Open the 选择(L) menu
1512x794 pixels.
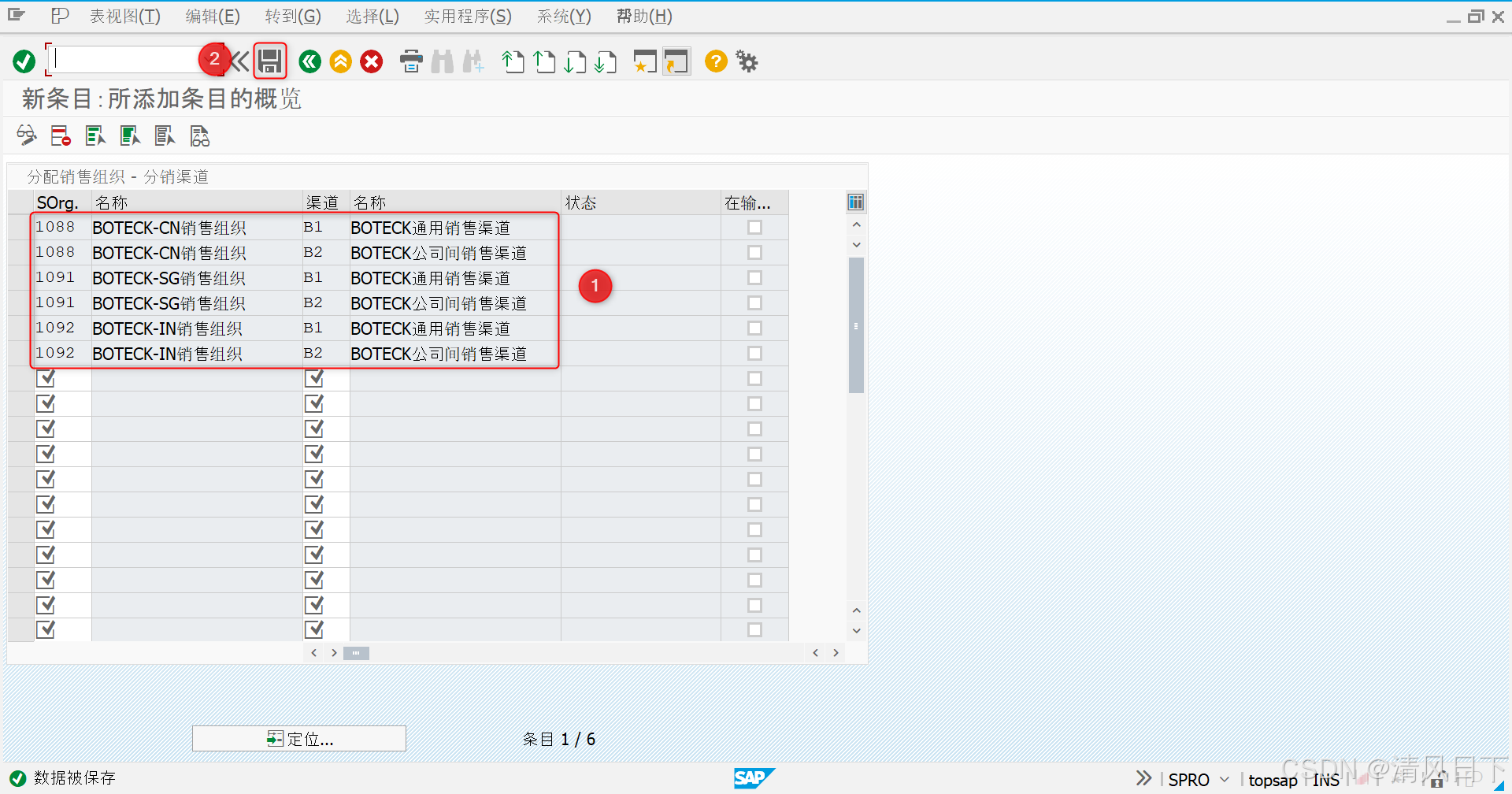point(372,16)
